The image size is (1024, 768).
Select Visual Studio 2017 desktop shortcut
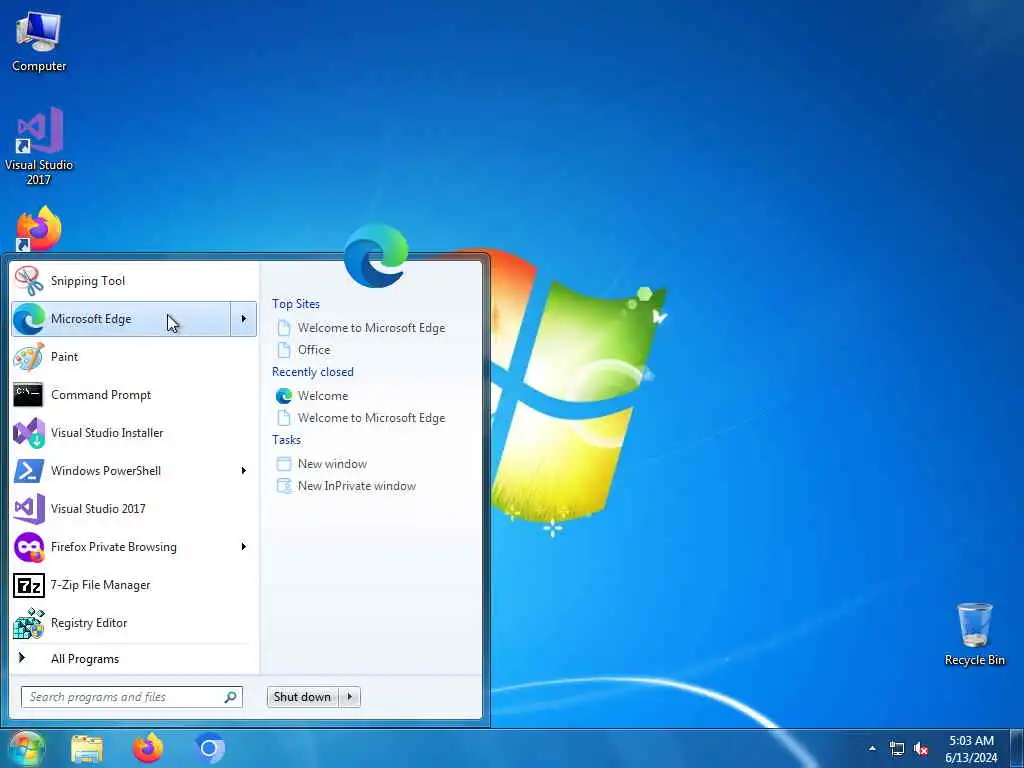pyautogui.click(x=39, y=146)
